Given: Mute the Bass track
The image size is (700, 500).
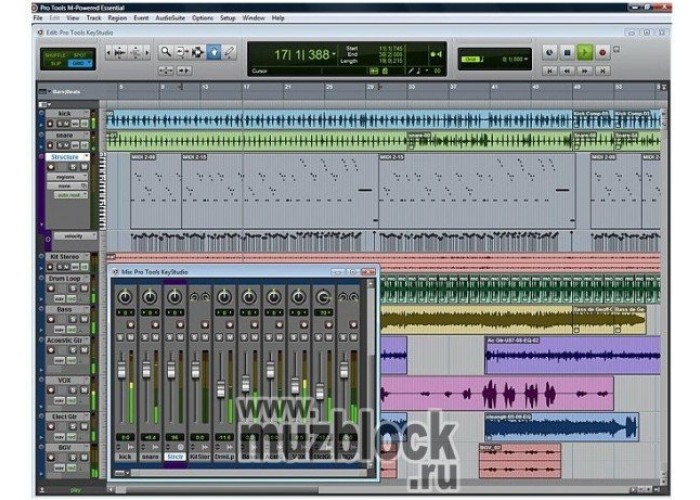Looking at the screenshot, I should 83,319.
